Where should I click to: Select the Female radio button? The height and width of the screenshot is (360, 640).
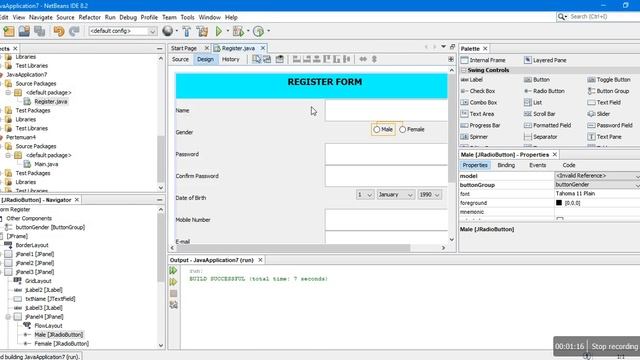coord(412,129)
